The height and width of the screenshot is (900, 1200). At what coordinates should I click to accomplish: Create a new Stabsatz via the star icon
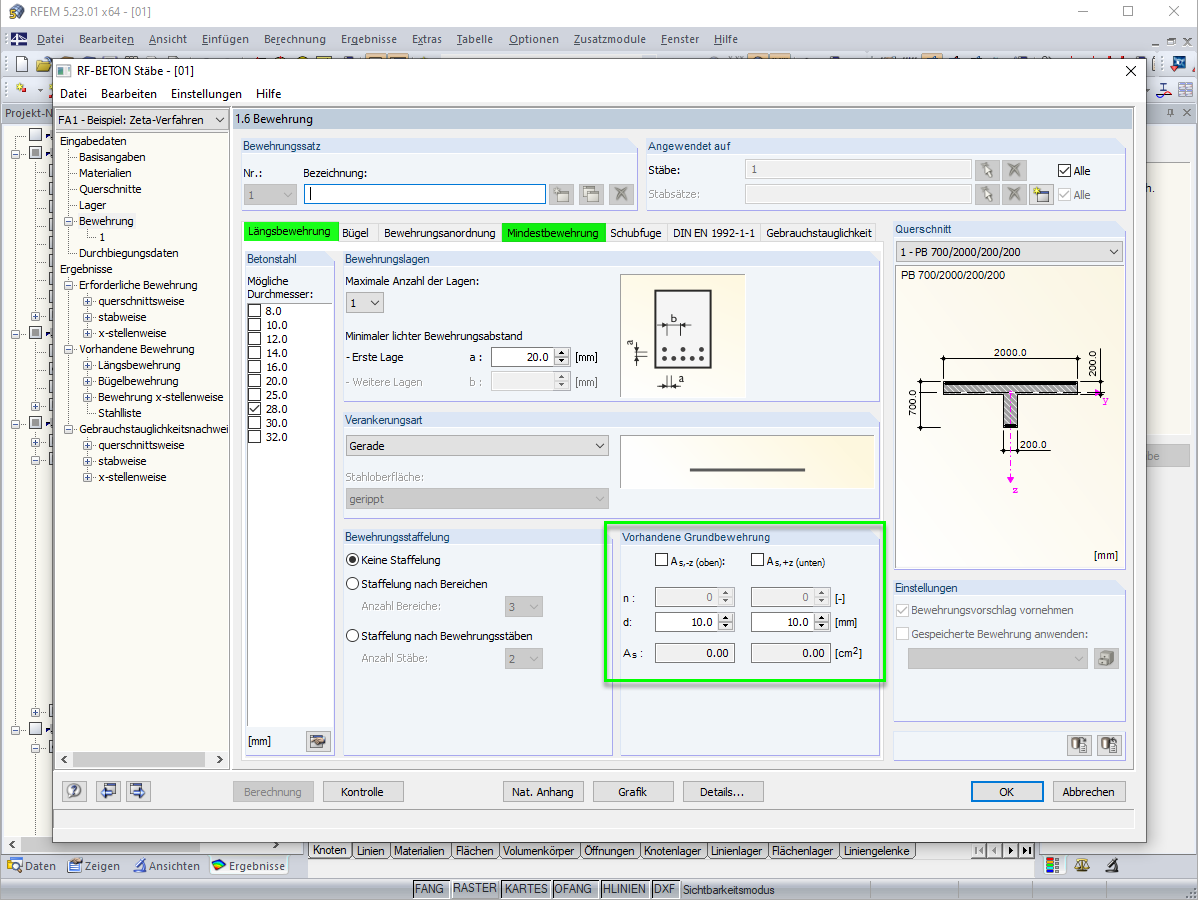(x=1041, y=194)
